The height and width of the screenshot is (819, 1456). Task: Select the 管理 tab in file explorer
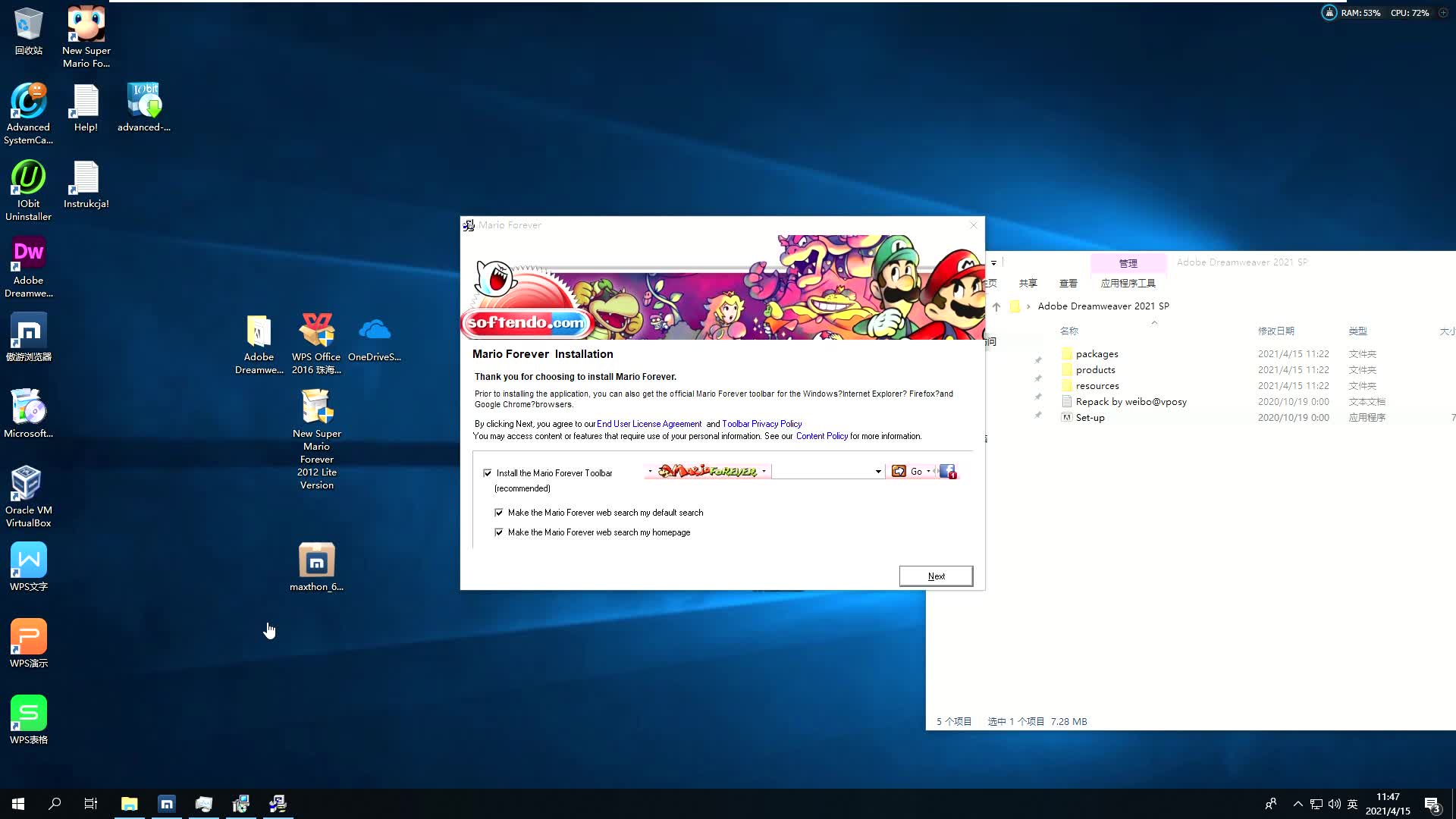pos(1127,262)
